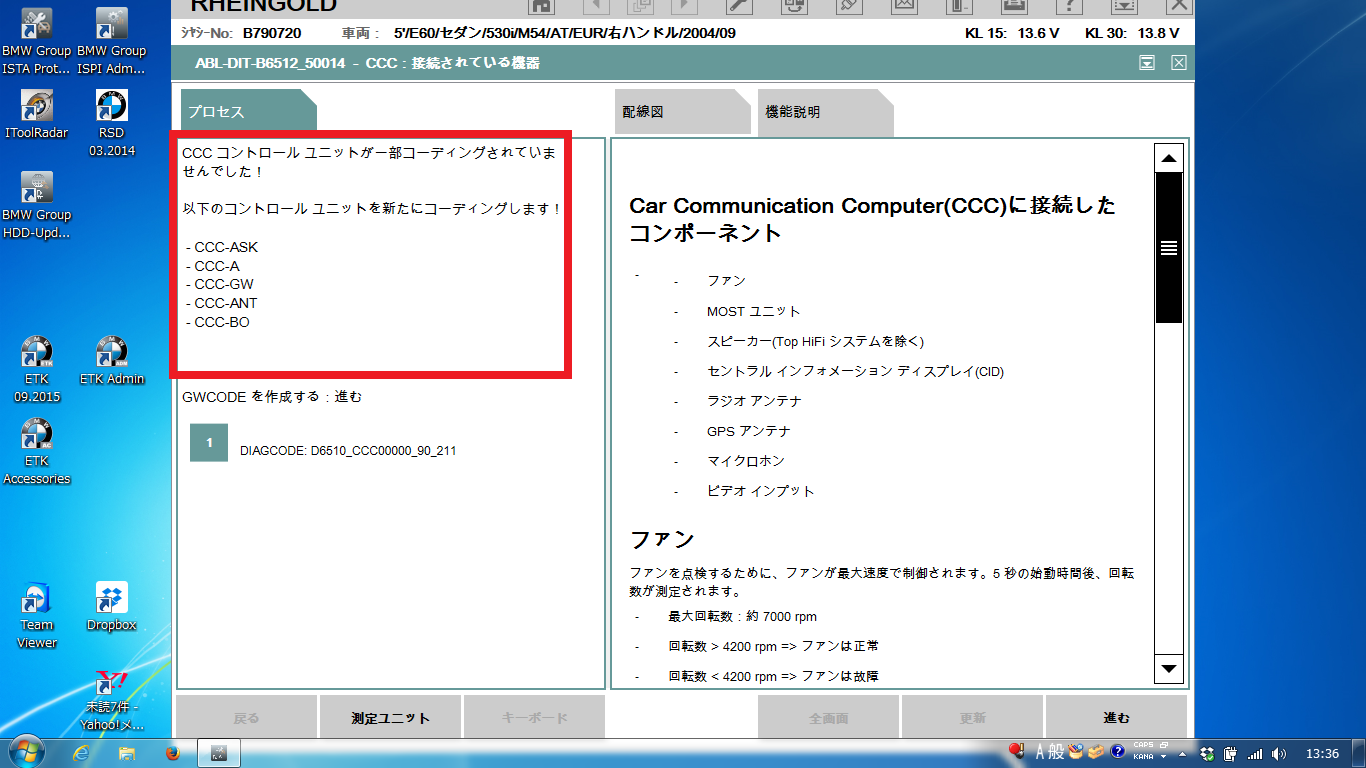Click the 更新 button
Screen dimensions: 1366x768
click(x=972, y=717)
